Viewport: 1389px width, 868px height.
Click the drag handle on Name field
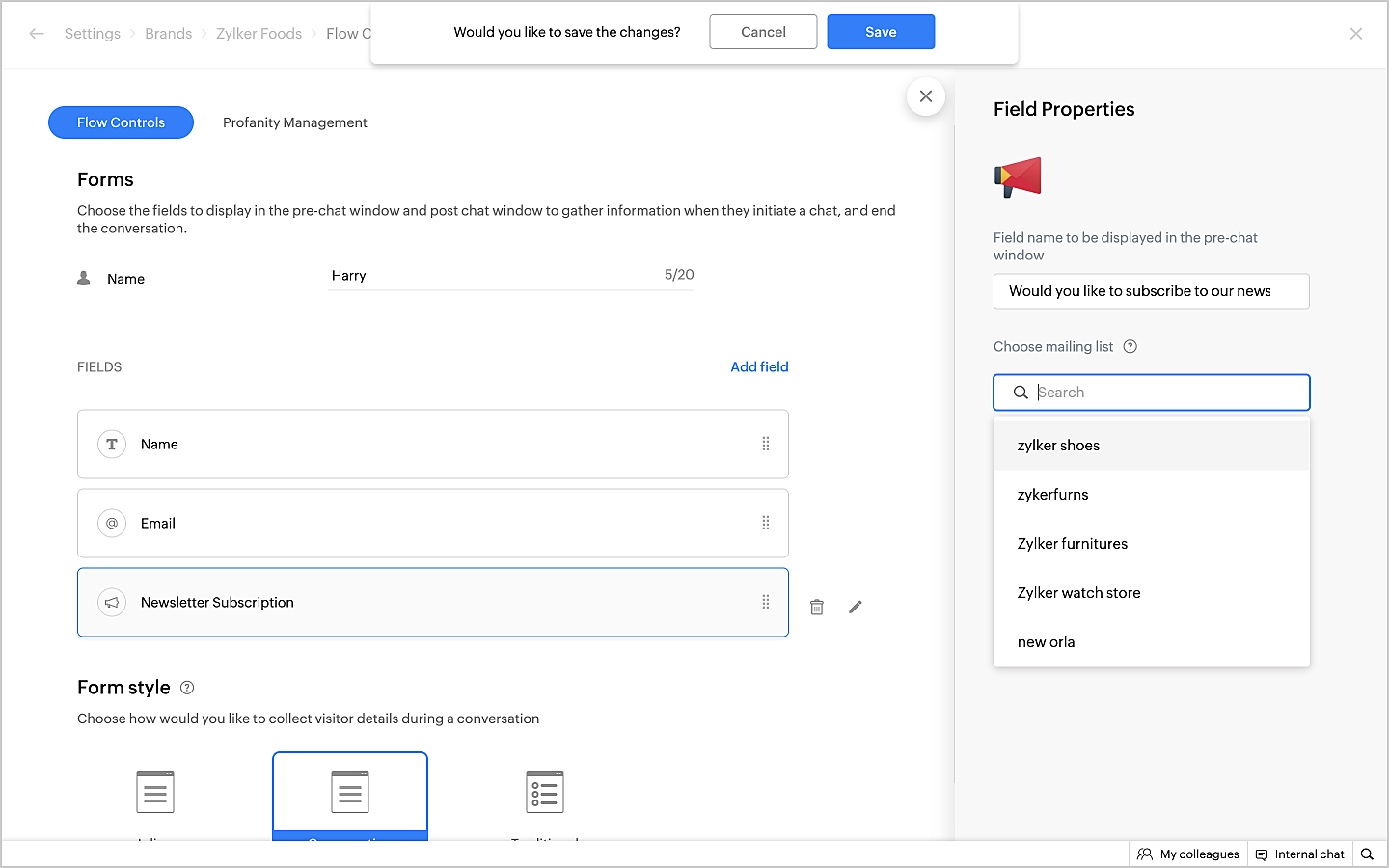(766, 444)
